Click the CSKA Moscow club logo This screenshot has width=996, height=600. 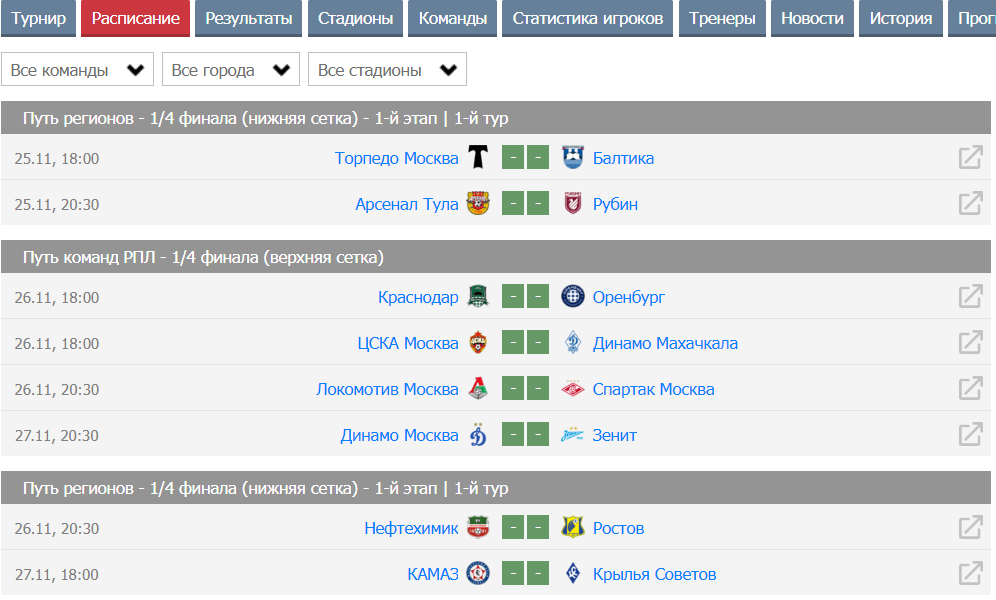(478, 343)
